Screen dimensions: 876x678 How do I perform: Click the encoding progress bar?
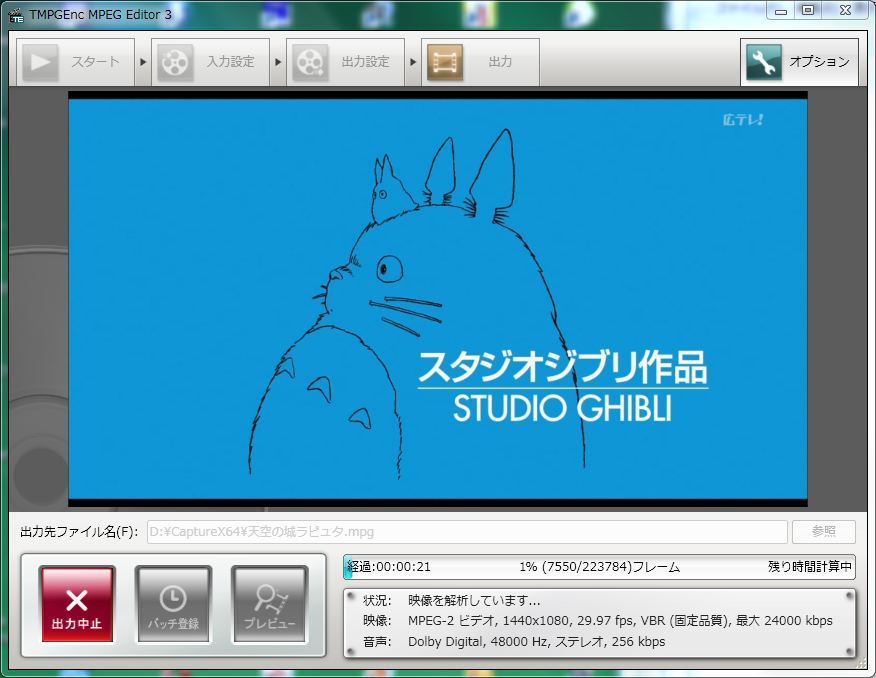599,567
